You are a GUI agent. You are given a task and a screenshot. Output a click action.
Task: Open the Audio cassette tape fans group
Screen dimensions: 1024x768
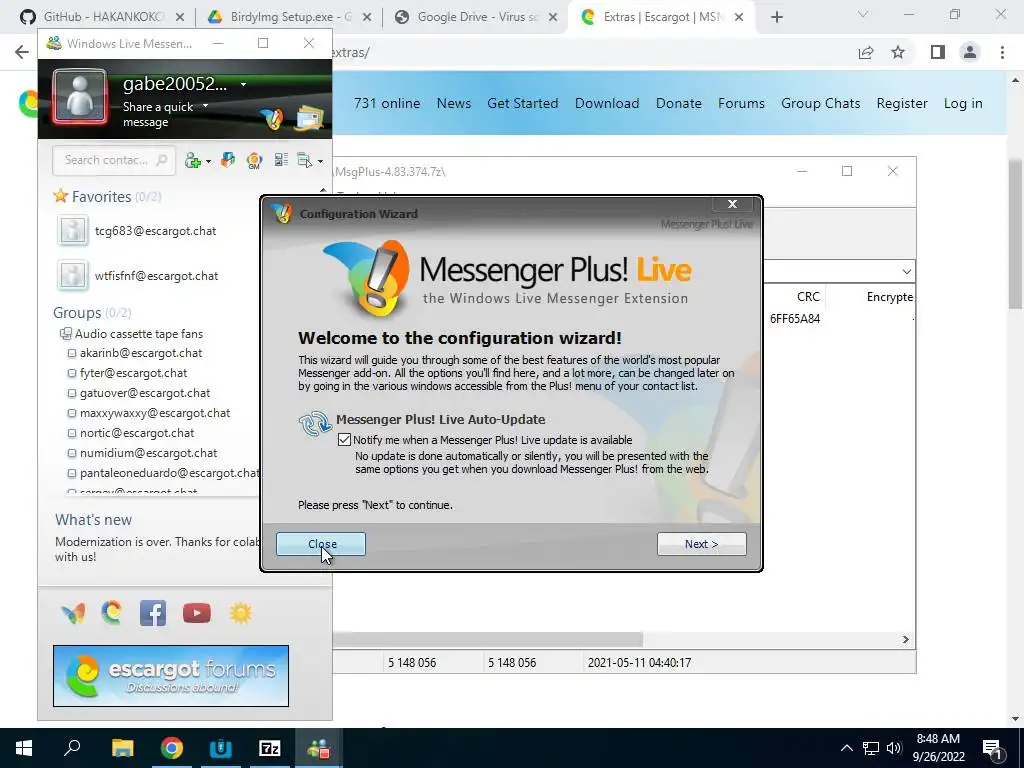point(138,334)
